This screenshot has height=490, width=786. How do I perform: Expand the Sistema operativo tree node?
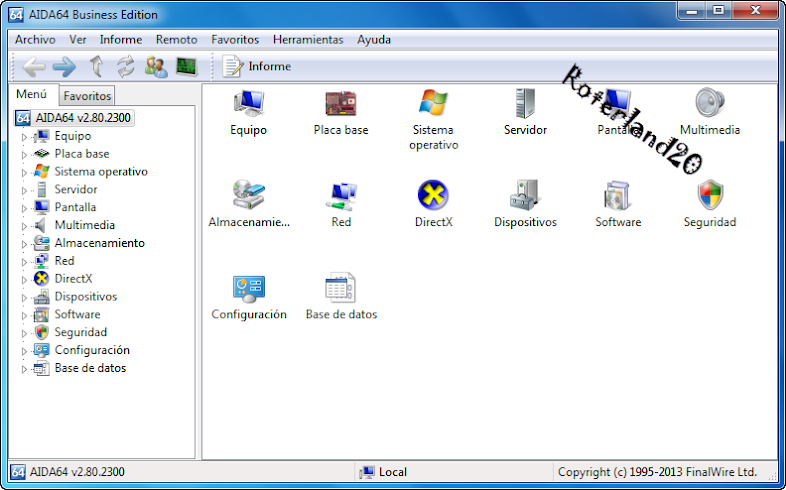(24, 172)
